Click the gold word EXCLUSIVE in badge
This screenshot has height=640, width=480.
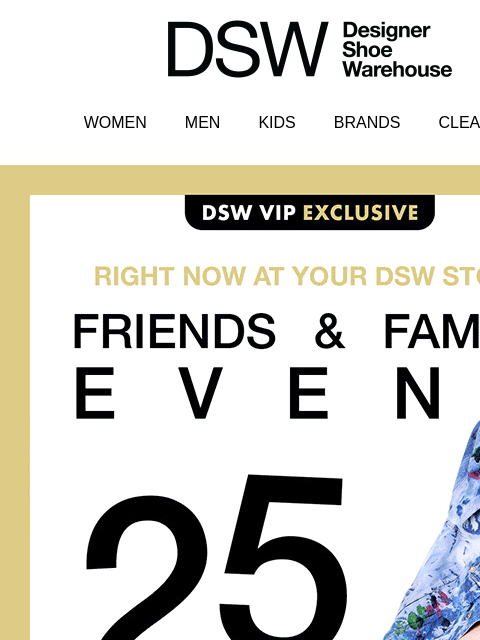[361, 213]
